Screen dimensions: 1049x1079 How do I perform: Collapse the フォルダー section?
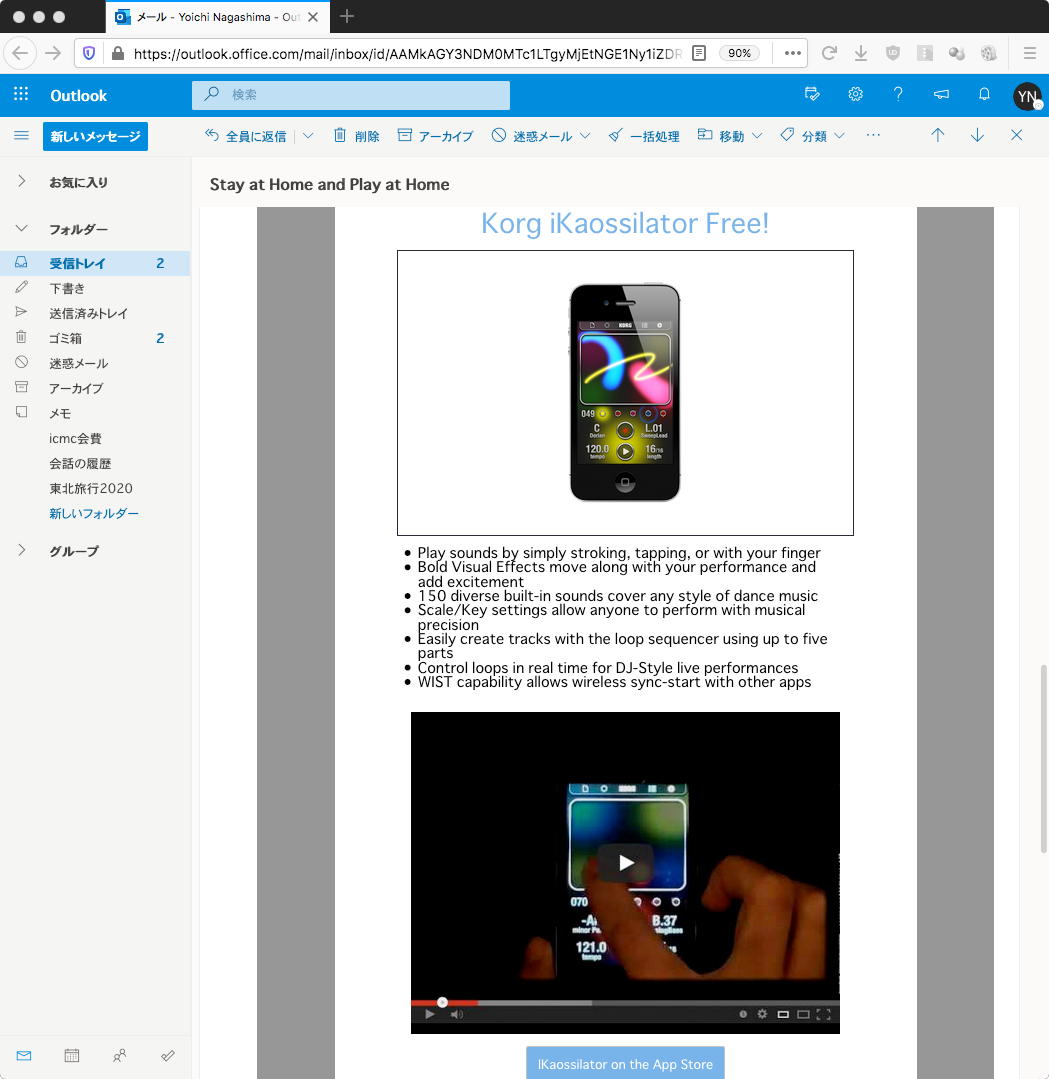(21, 228)
